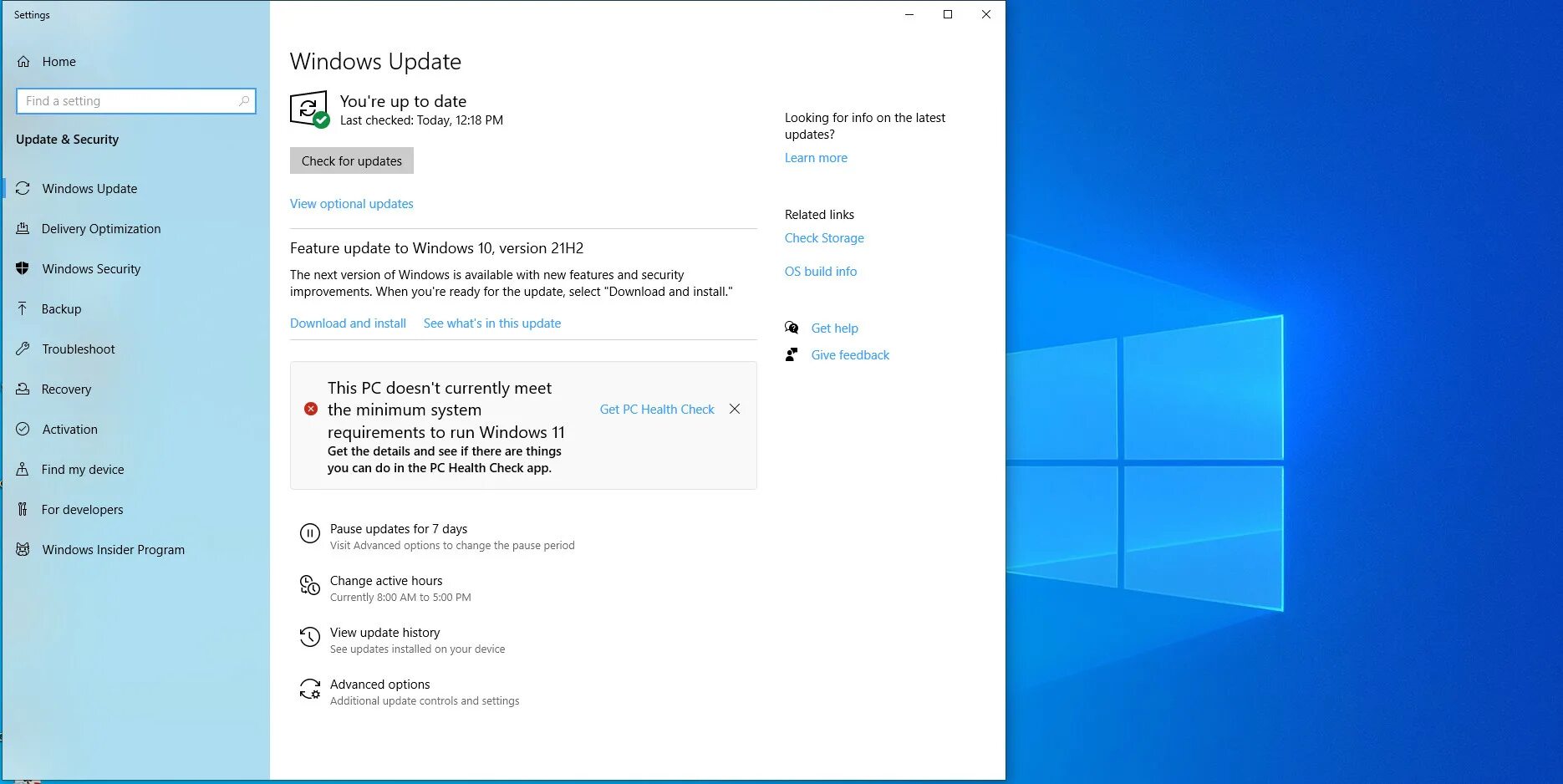The width and height of the screenshot is (1563, 784).
Task: Click the up-to-date update status icon
Action: tap(310, 109)
